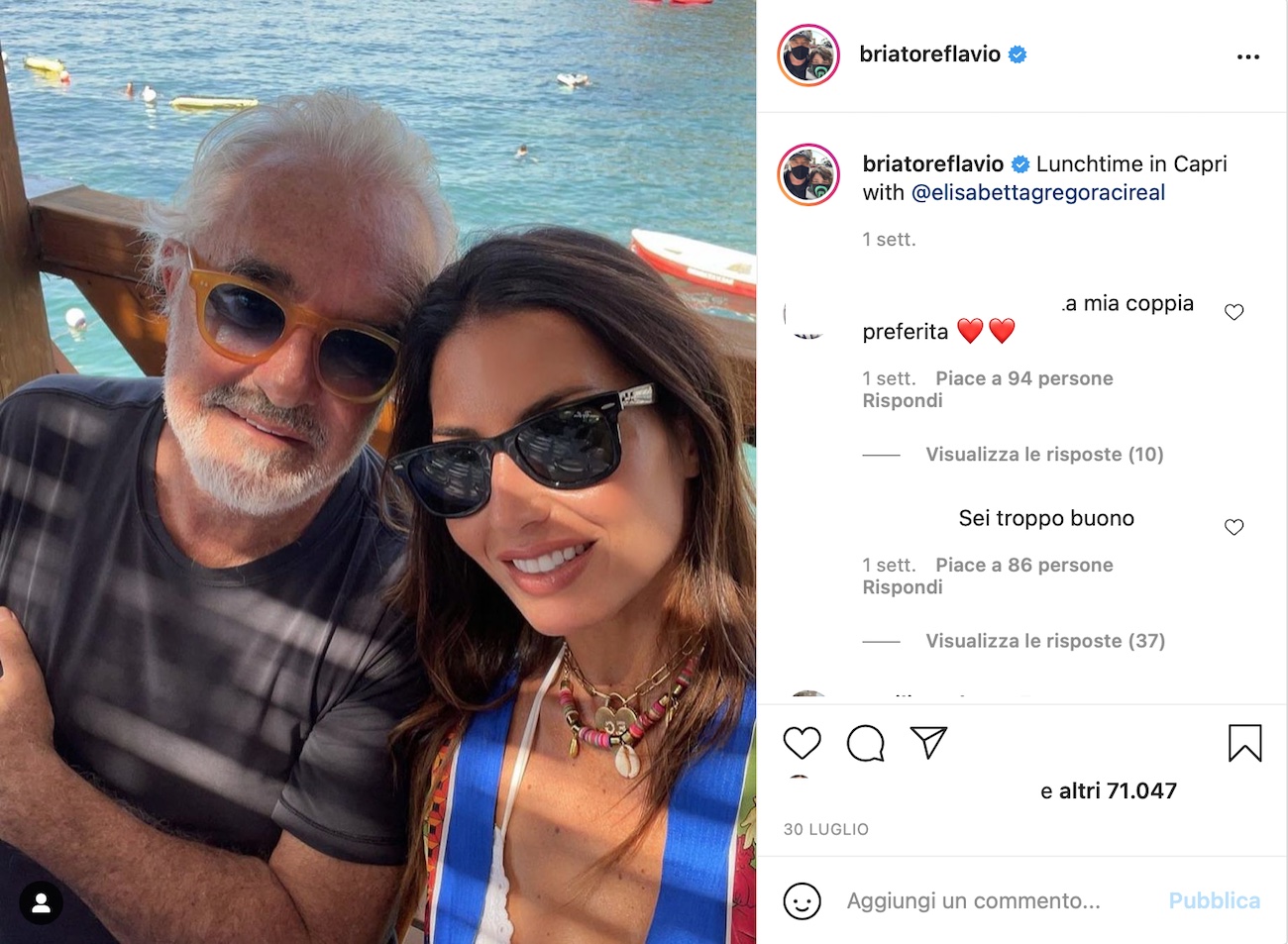Share the post via paper plane icon

(928, 743)
